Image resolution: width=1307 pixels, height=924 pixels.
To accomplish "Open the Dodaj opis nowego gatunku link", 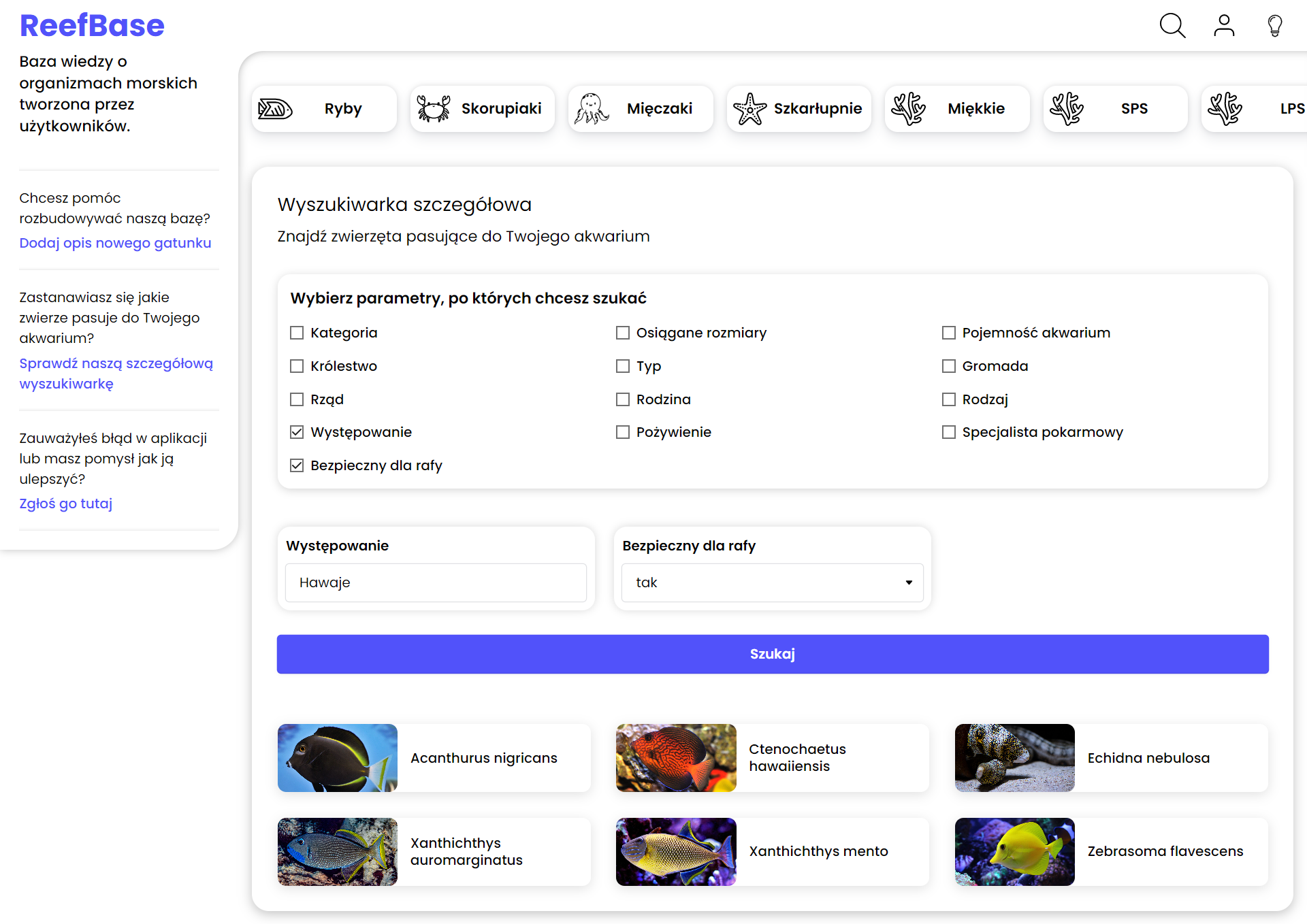I will tap(115, 243).
